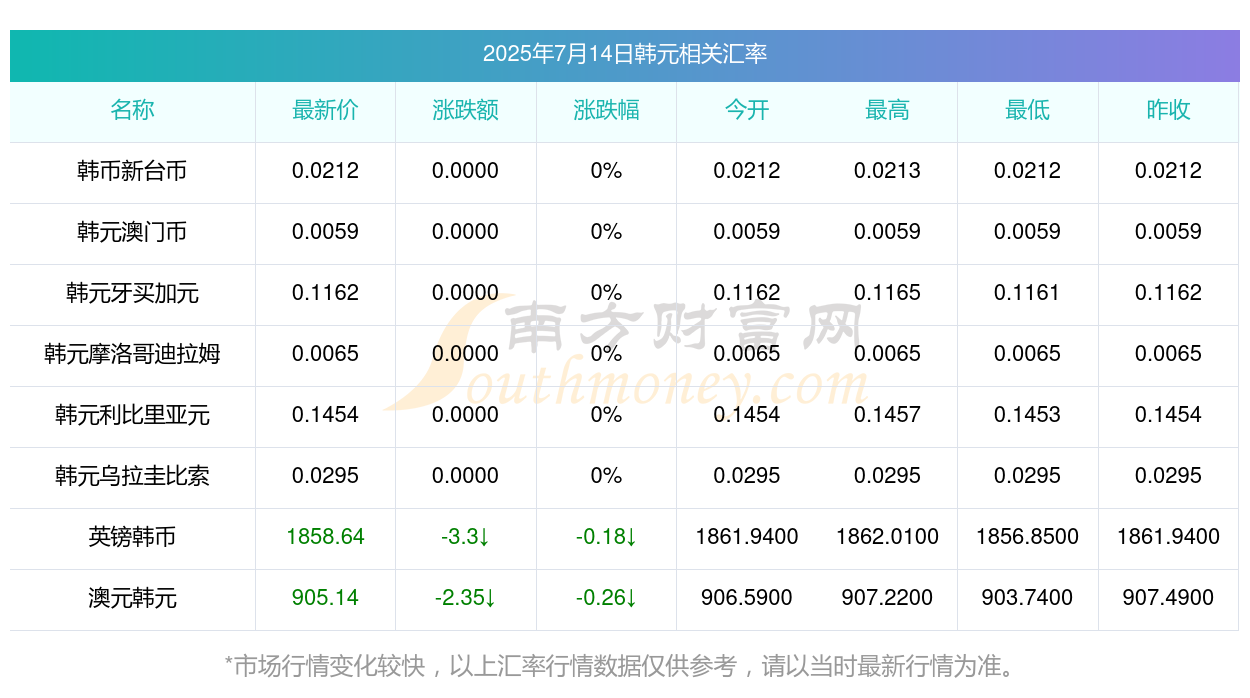This screenshot has height=698, width=1250.
Task: Click change percent -0.18↓ for 英镑韩币
Action: [606, 537]
